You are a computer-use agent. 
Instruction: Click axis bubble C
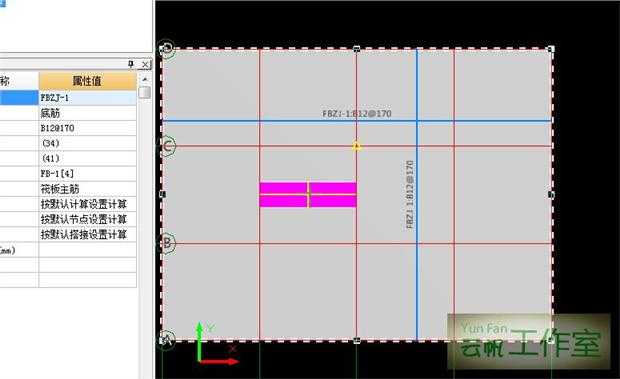[167, 146]
